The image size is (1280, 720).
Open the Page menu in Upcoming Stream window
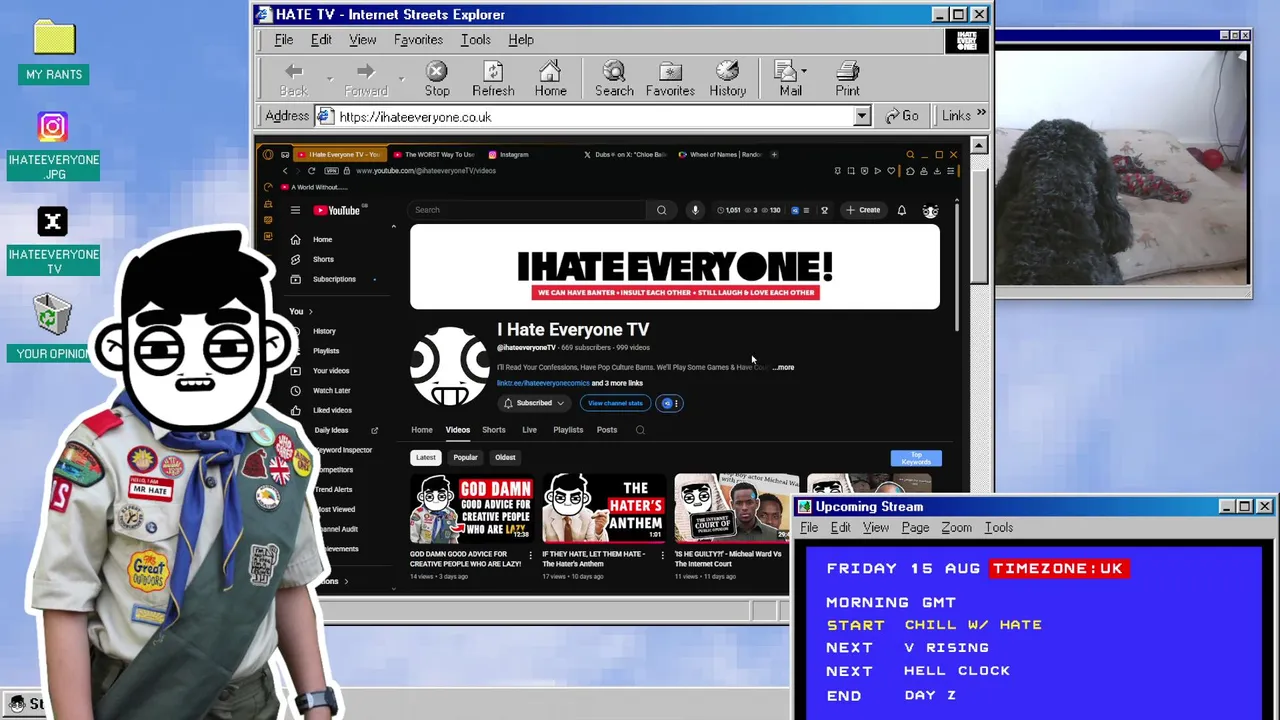click(x=915, y=528)
